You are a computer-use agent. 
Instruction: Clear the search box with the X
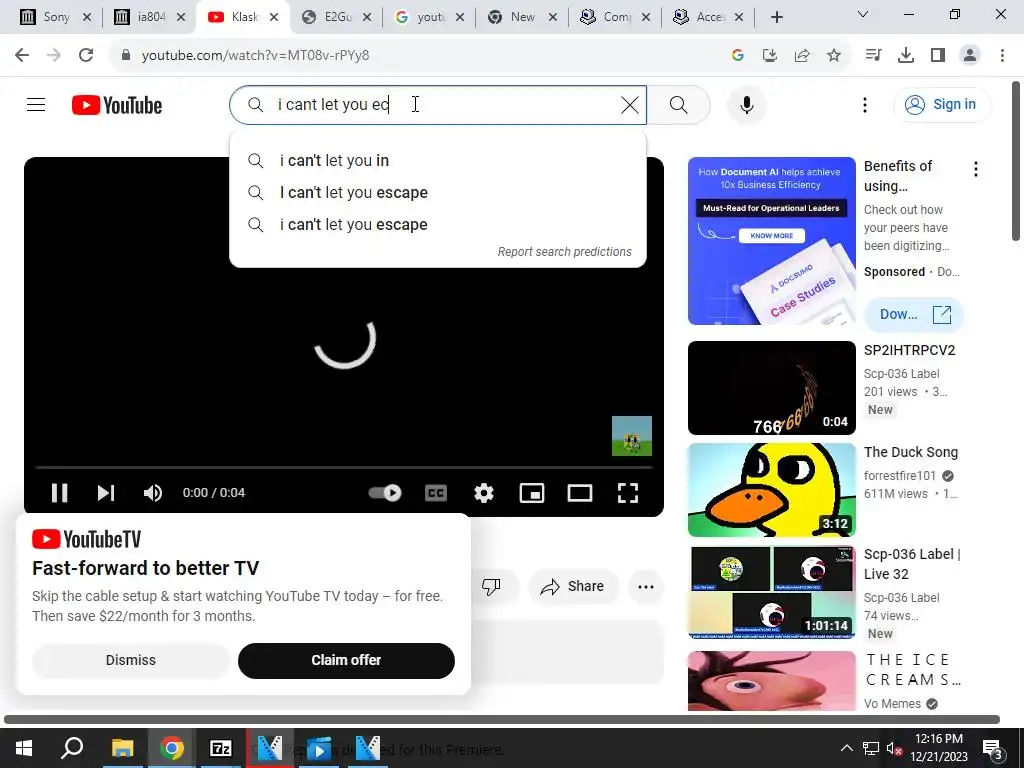(x=630, y=104)
